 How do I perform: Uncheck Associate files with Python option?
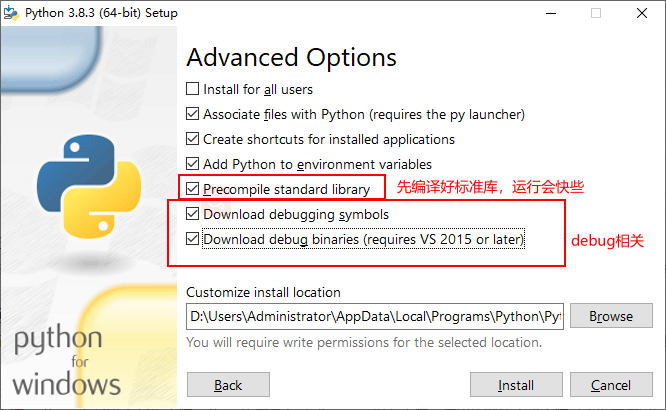click(193, 114)
